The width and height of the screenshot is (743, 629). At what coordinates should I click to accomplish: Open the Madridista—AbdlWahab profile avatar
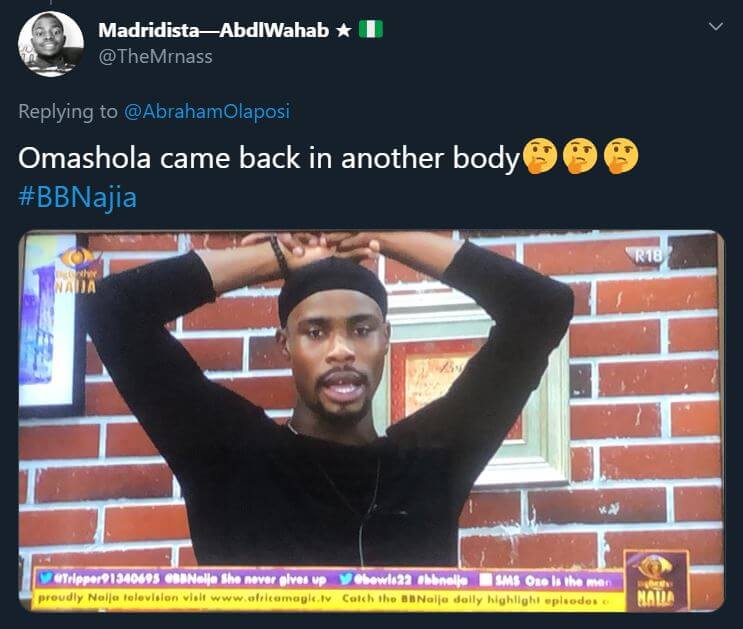point(51,44)
